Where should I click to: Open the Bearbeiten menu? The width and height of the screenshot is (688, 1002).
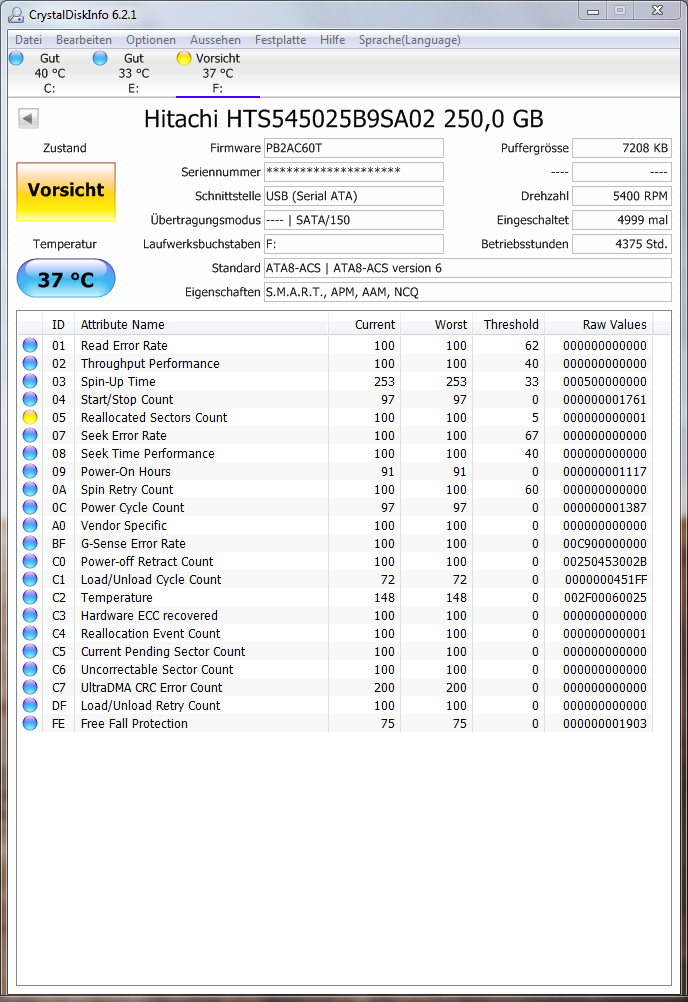point(84,40)
